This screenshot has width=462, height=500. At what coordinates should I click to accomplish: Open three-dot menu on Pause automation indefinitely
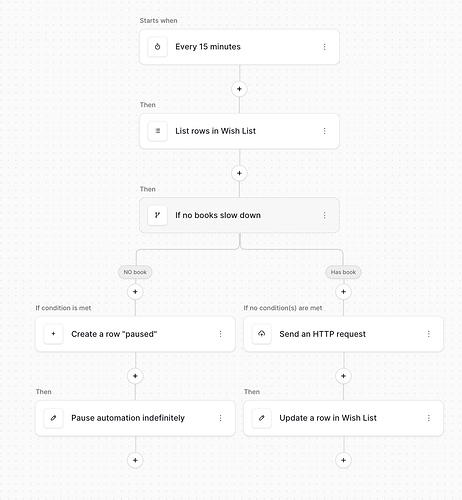coord(220,418)
